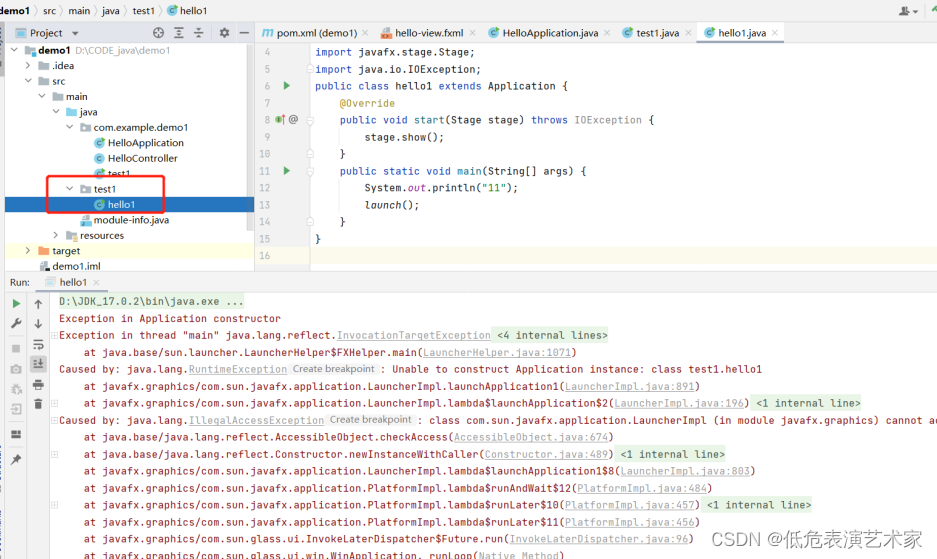Click the Print console output icon

[38, 384]
